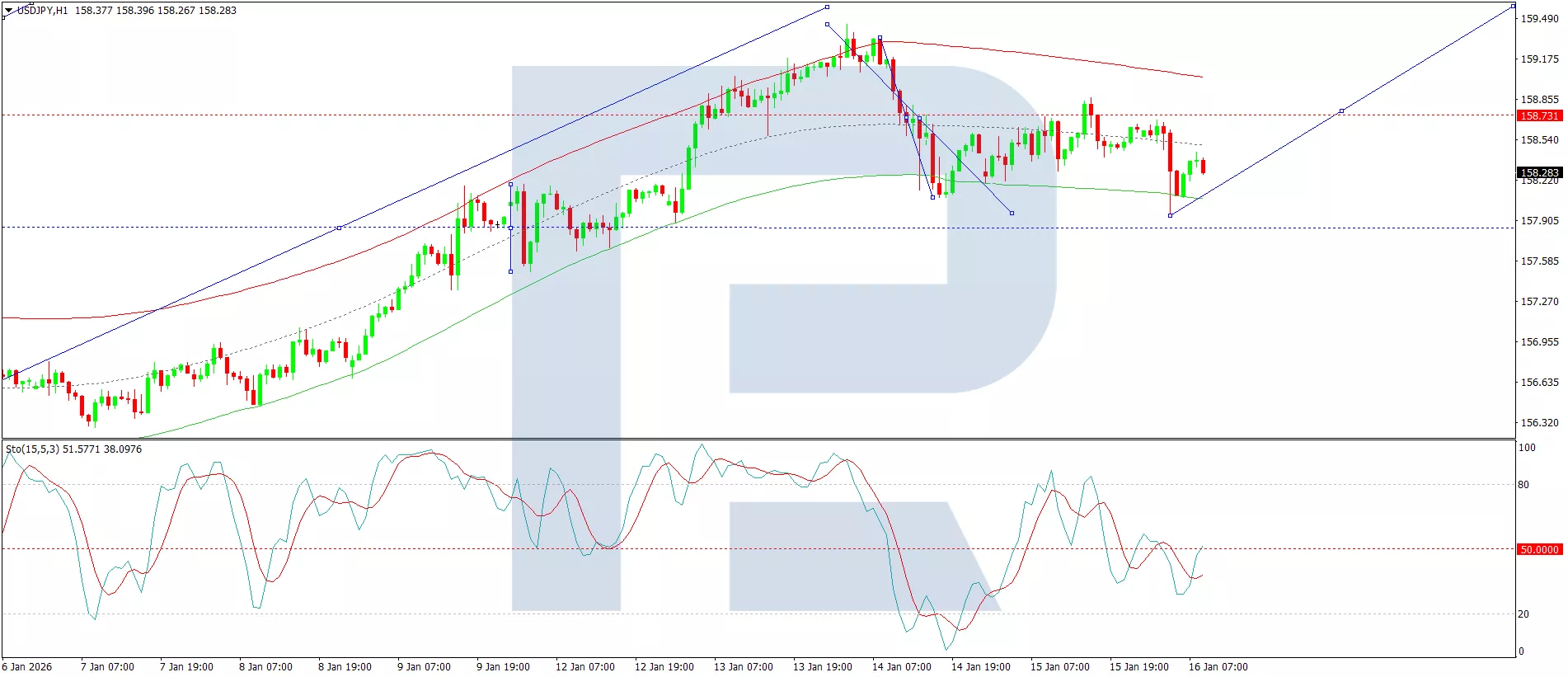The height and width of the screenshot is (677, 1568).
Task: Click the 80 level on stochastic scale
Action: 1523,485
